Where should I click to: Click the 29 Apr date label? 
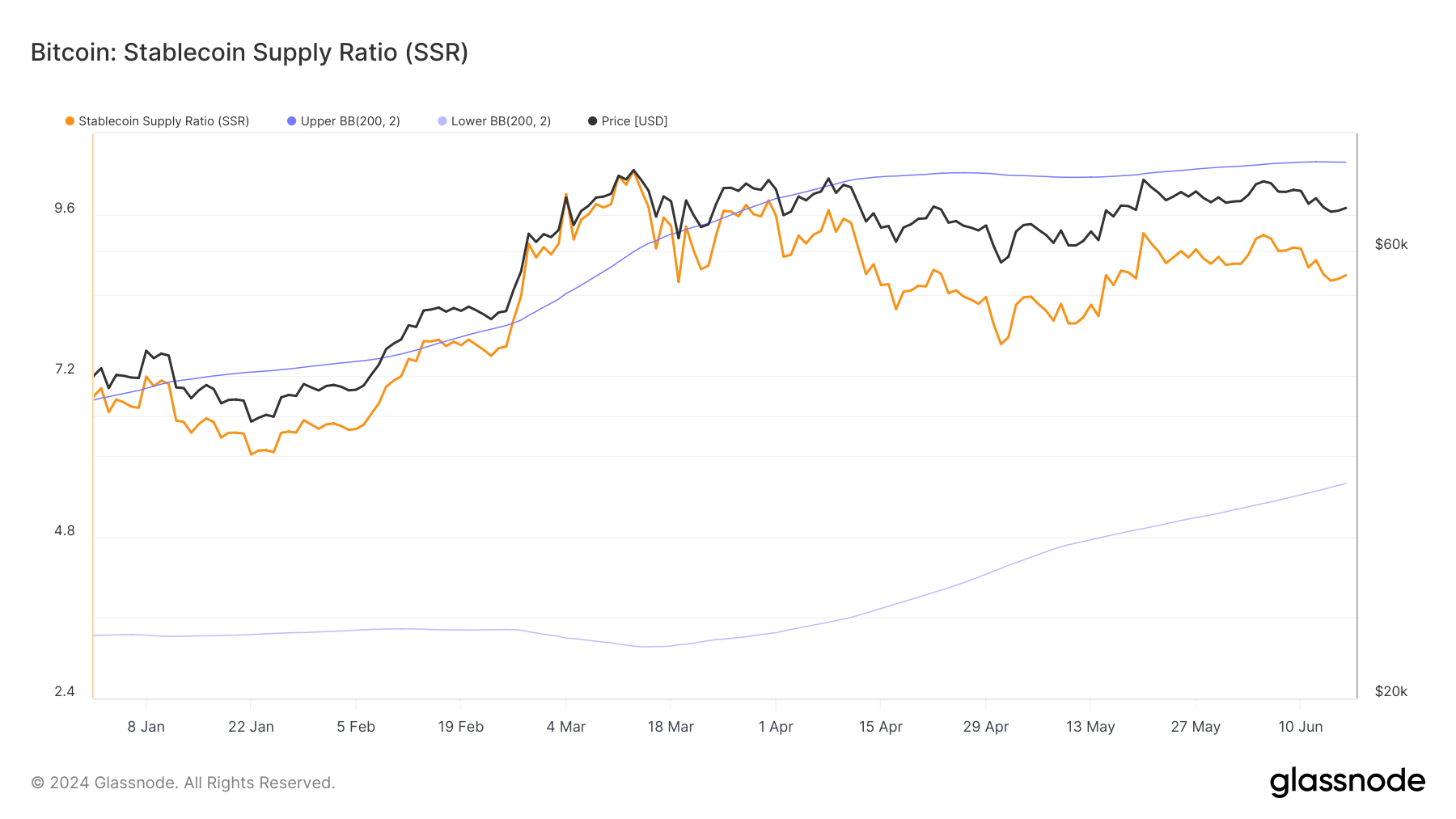pyautogui.click(x=986, y=727)
